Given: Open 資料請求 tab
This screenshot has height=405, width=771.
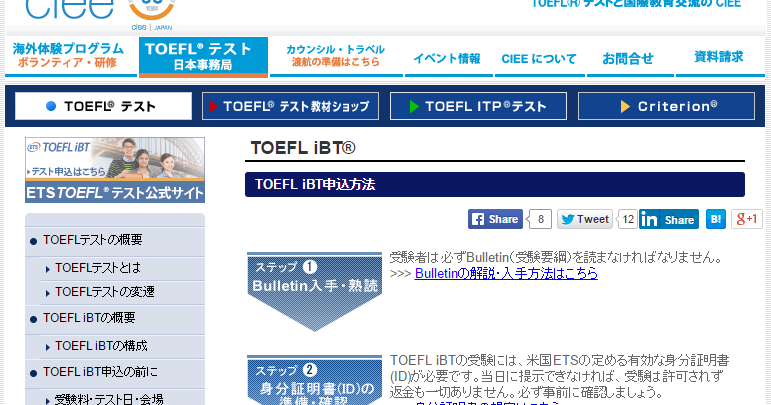Looking at the screenshot, I should click(x=720, y=58).
